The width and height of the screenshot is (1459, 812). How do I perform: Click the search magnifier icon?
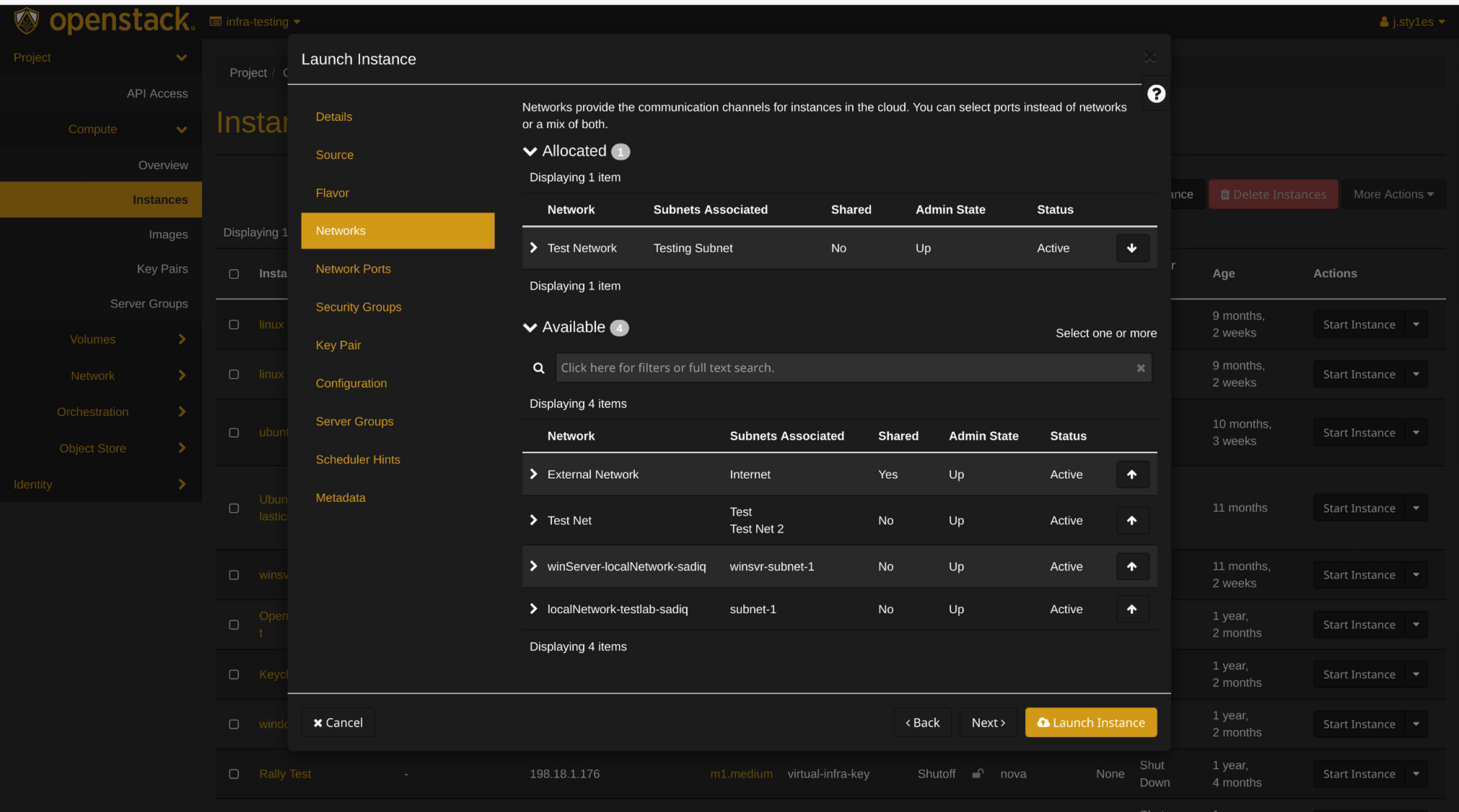(538, 368)
